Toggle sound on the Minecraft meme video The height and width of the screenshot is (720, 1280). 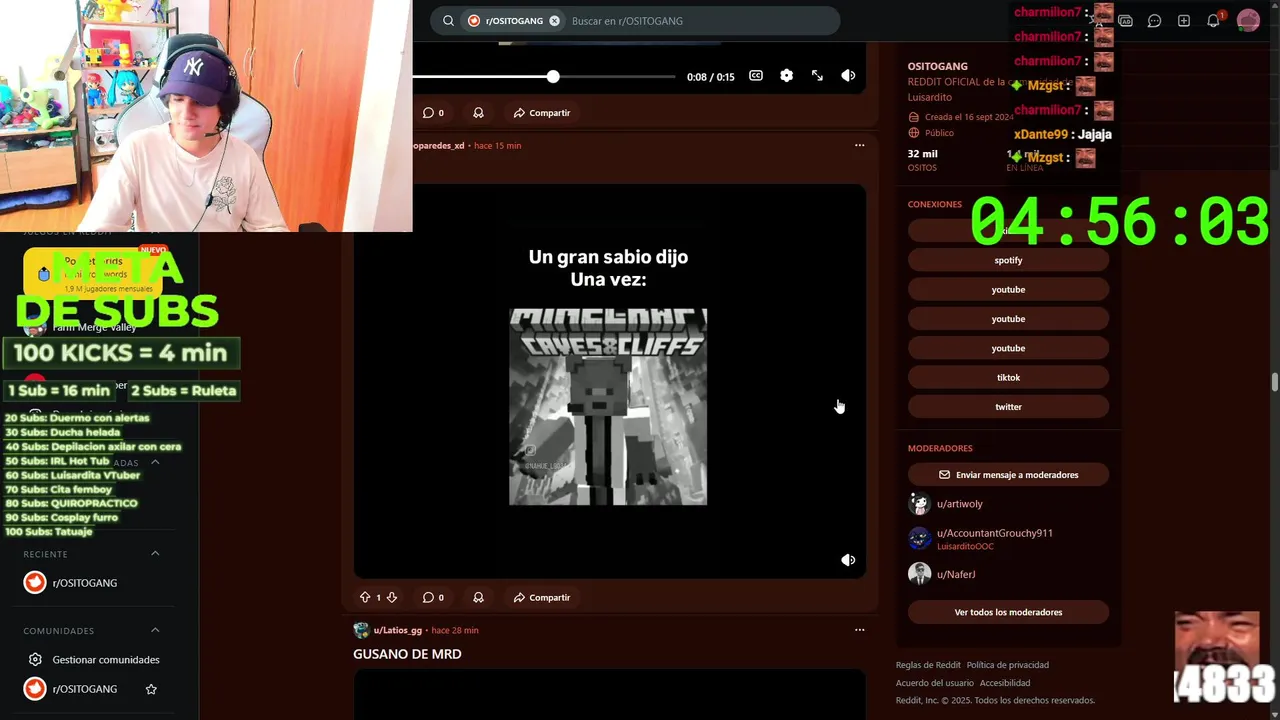pyautogui.click(x=848, y=560)
